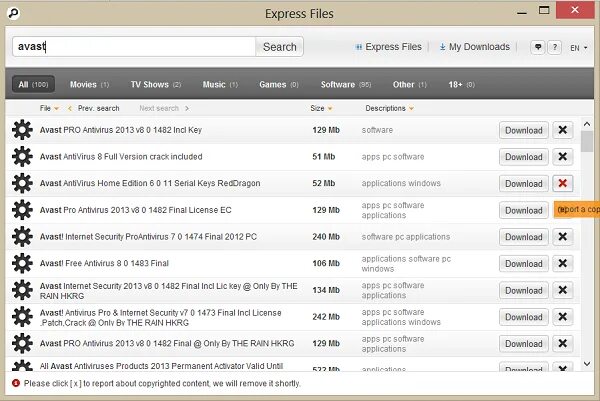
Task: Click gear icon for Avast PRO Antivirus Incl Key
Action: tap(22, 130)
